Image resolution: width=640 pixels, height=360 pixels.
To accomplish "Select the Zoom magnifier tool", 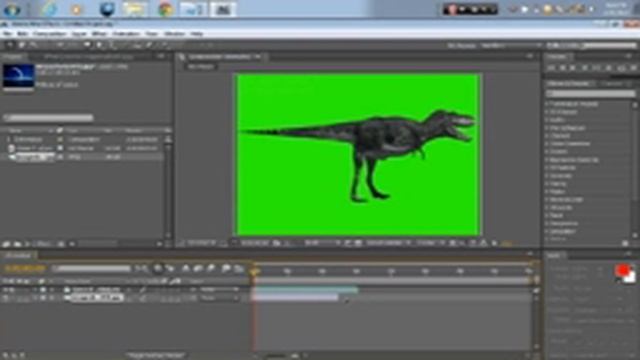I will [33, 45].
